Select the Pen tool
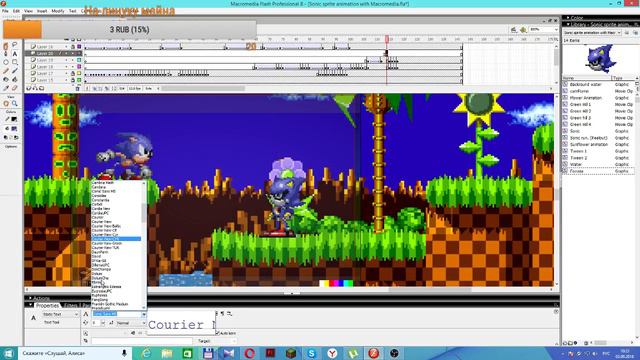Screen dimensions: 640x360 click(6, 53)
